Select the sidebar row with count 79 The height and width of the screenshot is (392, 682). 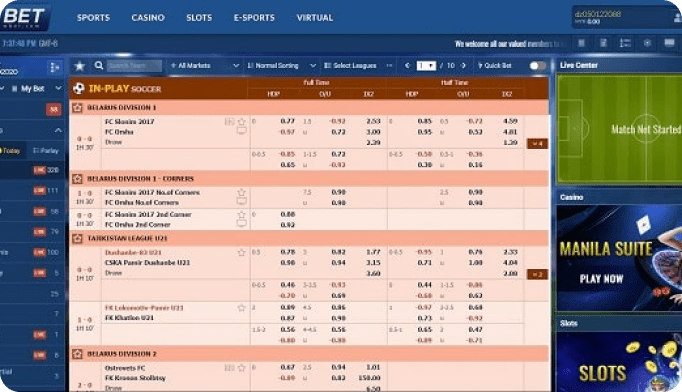click(x=33, y=231)
